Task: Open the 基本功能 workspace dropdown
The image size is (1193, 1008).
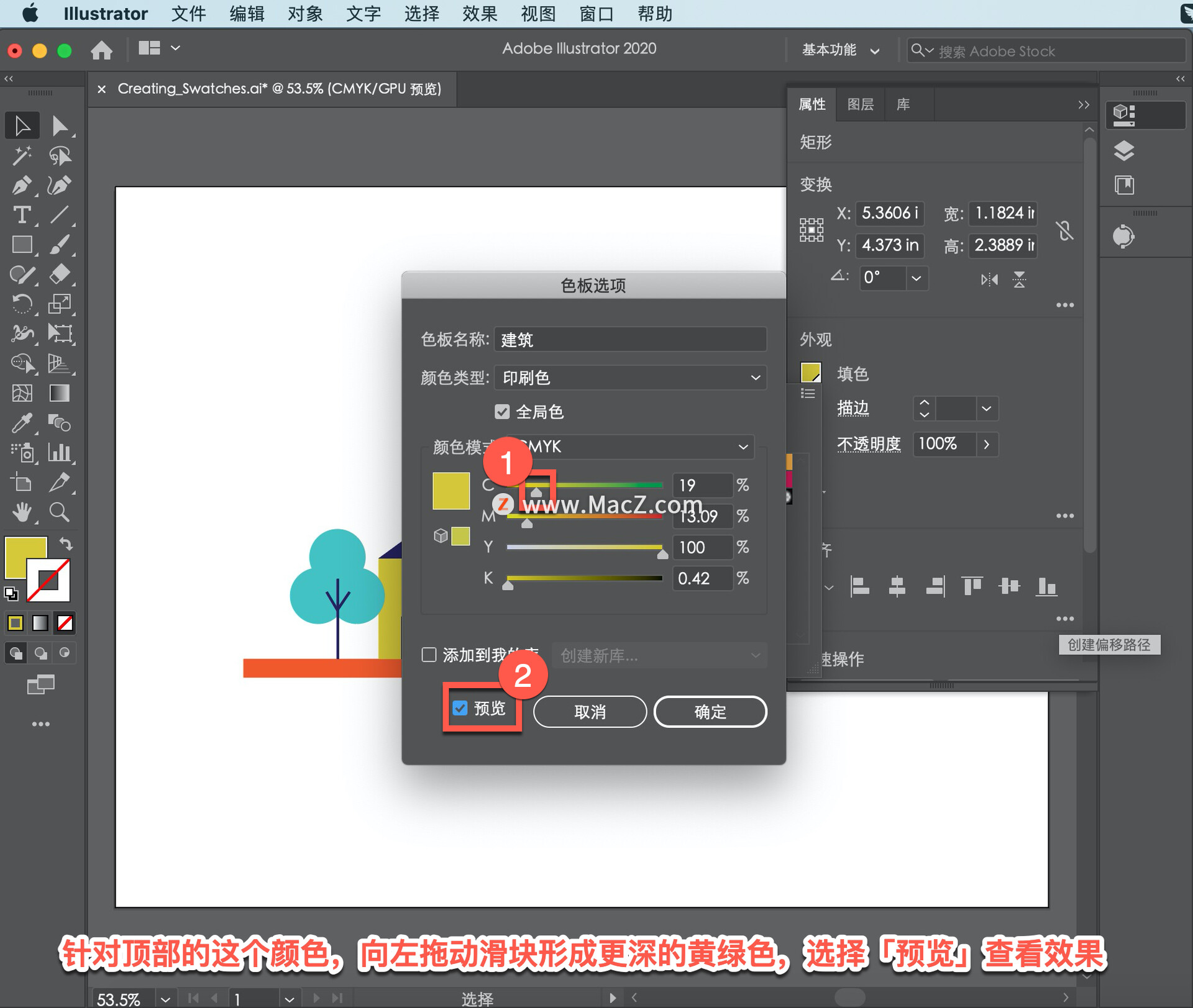Action: point(840,50)
